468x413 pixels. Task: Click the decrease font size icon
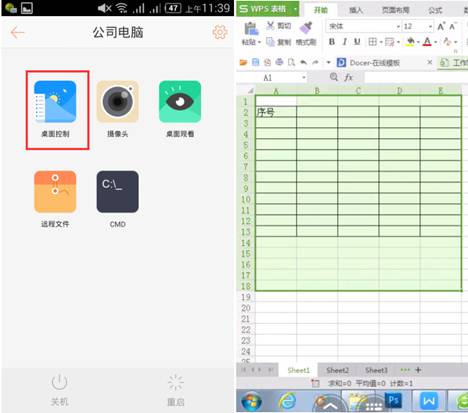click(452, 26)
